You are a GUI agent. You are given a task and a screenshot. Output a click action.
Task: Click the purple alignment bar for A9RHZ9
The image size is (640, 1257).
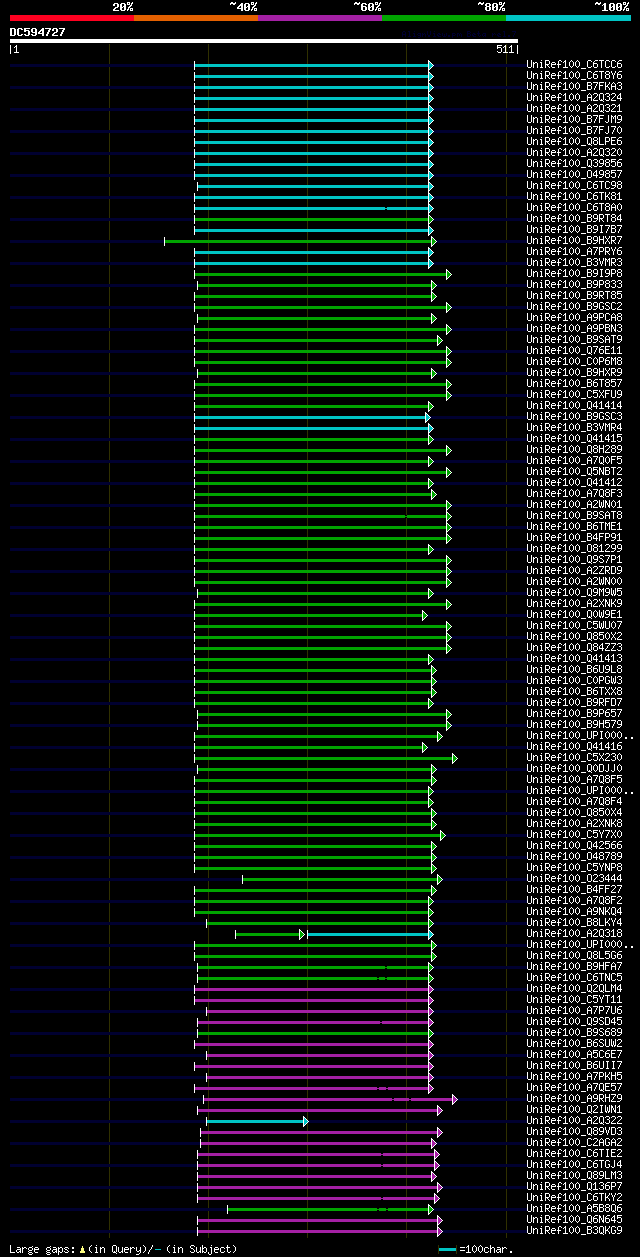[x=329, y=1099]
